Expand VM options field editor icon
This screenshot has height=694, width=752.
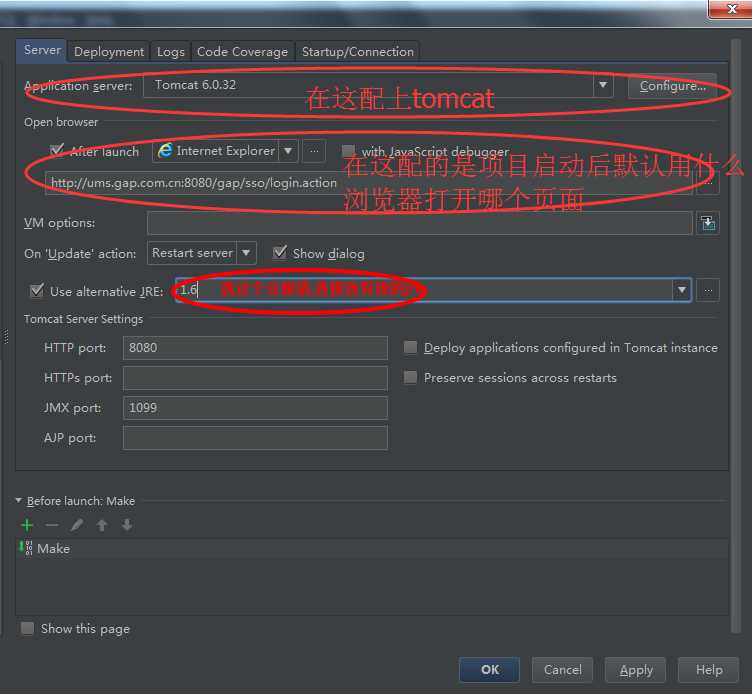tap(708, 223)
